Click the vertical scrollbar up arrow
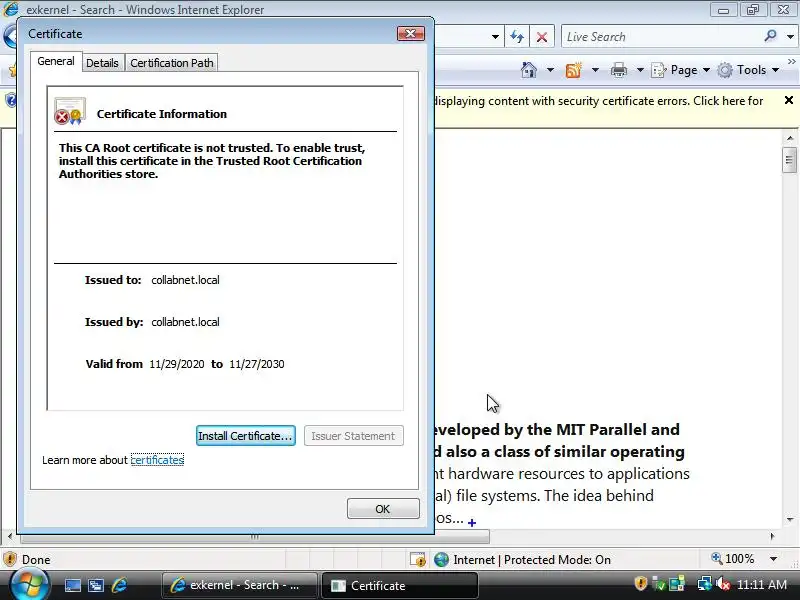 point(790,138)
